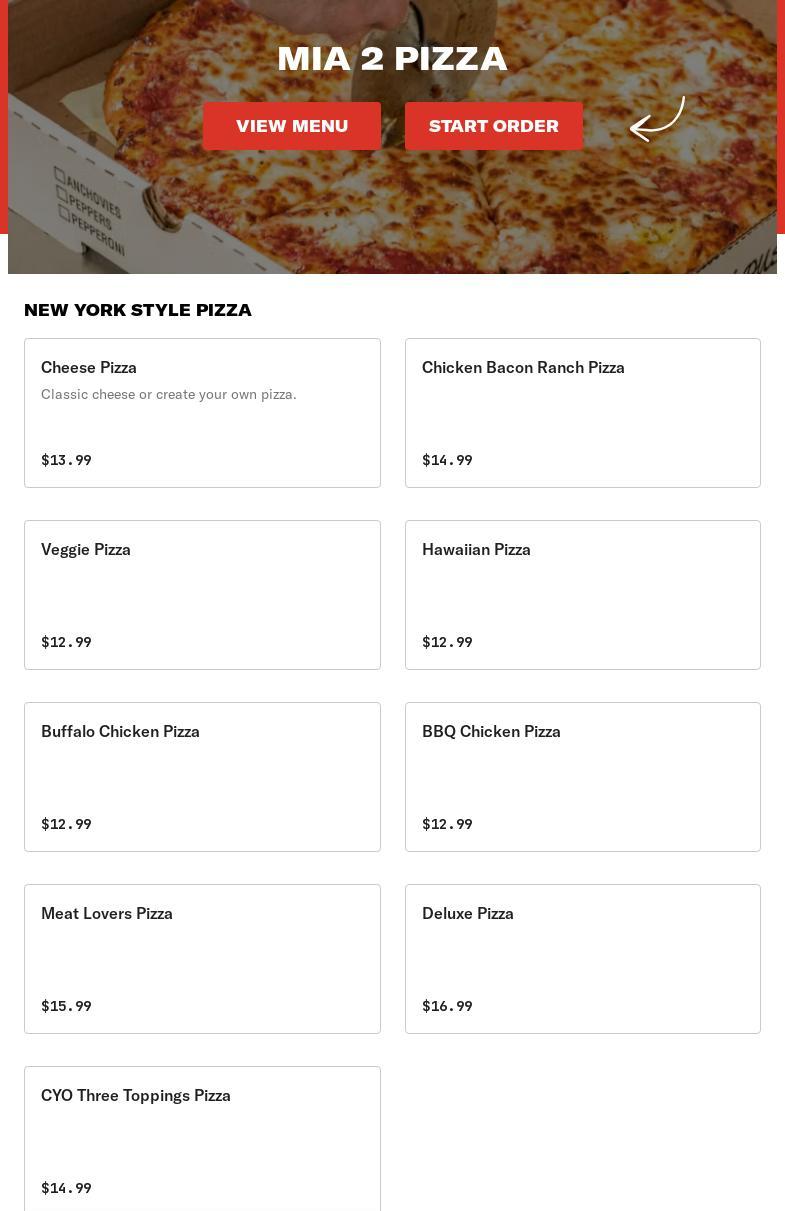This screenshot has width=785, height=1211.
Task: Select the Deluxe Pizza item
Action: (x=582, y=959)
